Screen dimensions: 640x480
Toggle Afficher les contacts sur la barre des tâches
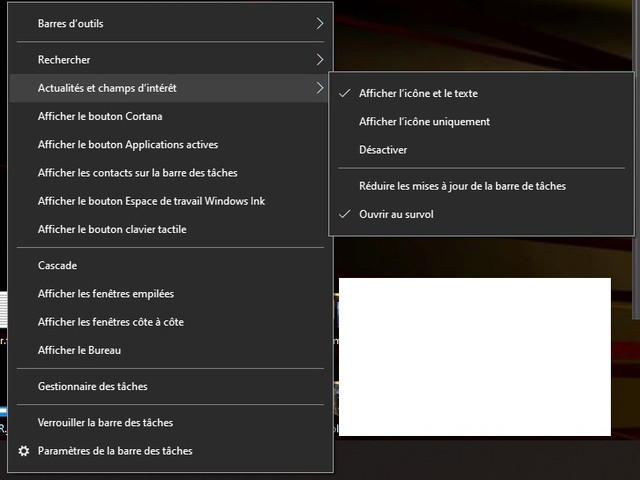171,173
